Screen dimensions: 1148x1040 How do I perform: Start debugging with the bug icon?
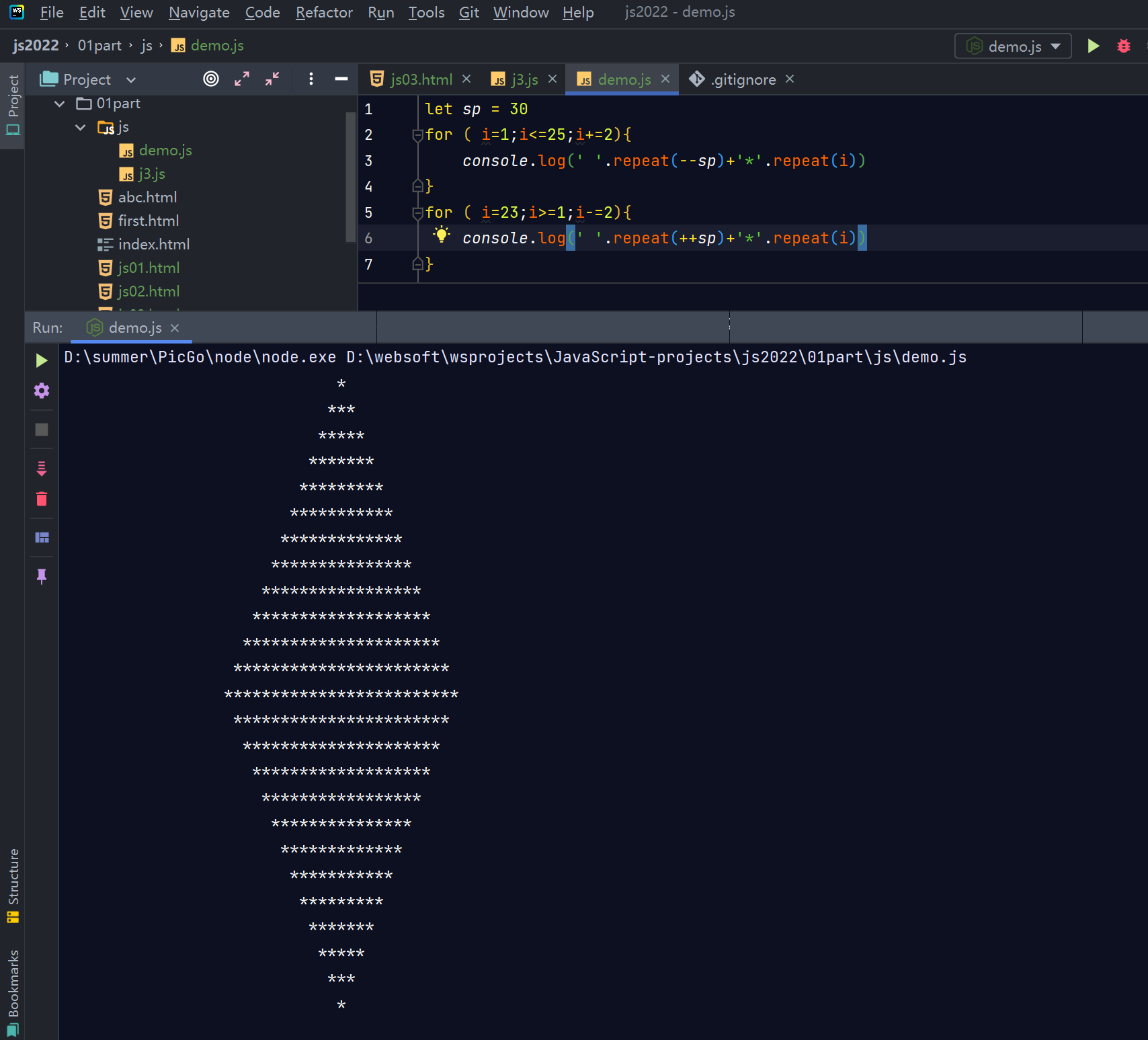[1123, 46]
